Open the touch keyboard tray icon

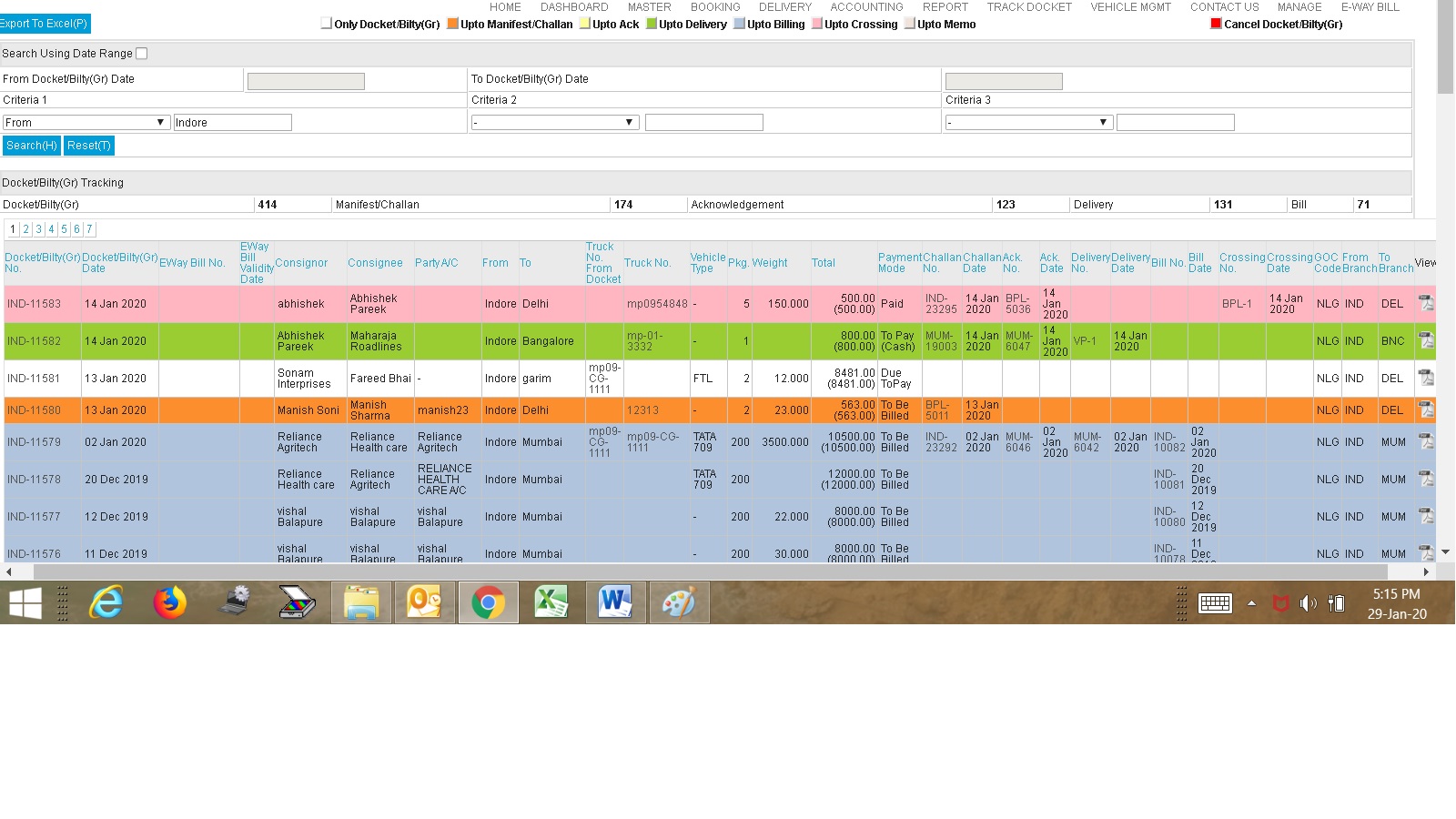pyautogui.click(x=1215, y=603)
